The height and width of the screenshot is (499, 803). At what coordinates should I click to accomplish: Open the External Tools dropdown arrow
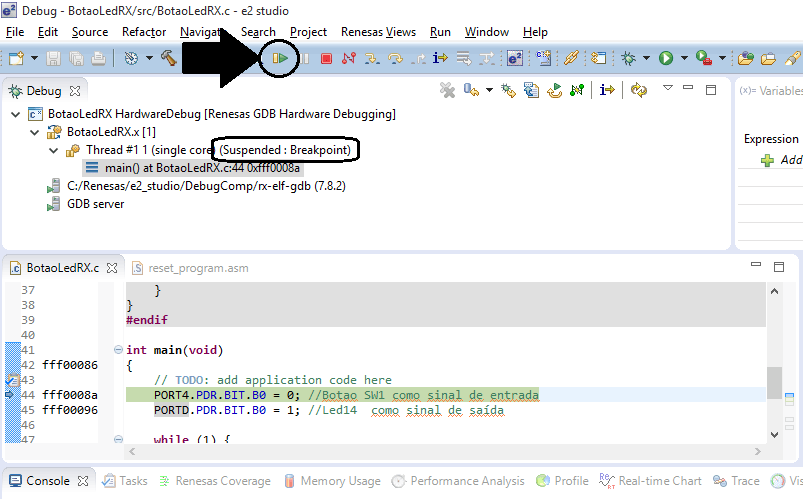722,58
